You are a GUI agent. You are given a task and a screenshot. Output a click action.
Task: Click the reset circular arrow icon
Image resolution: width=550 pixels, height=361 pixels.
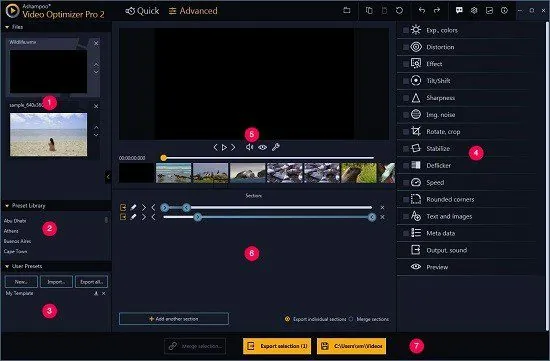pyautogui.click(x=399, y=11)
